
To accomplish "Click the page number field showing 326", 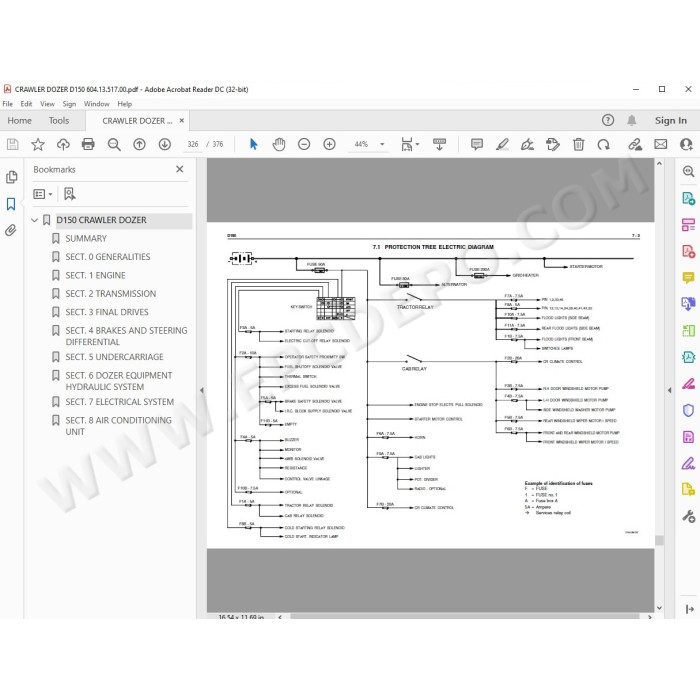I will (193, 144).
